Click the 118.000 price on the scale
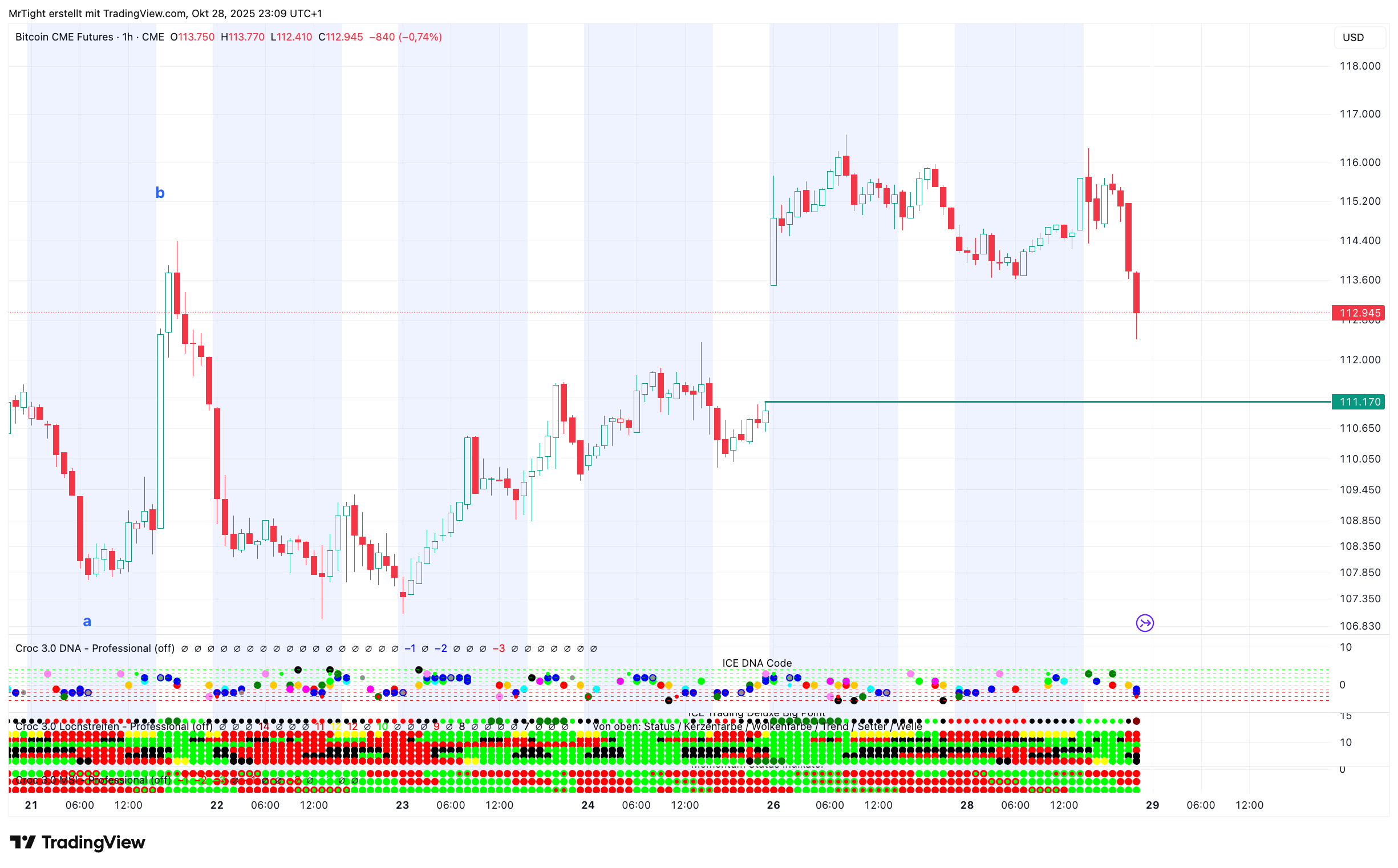Screen dimensions: 1398x868 click(x=1360, y=66)
